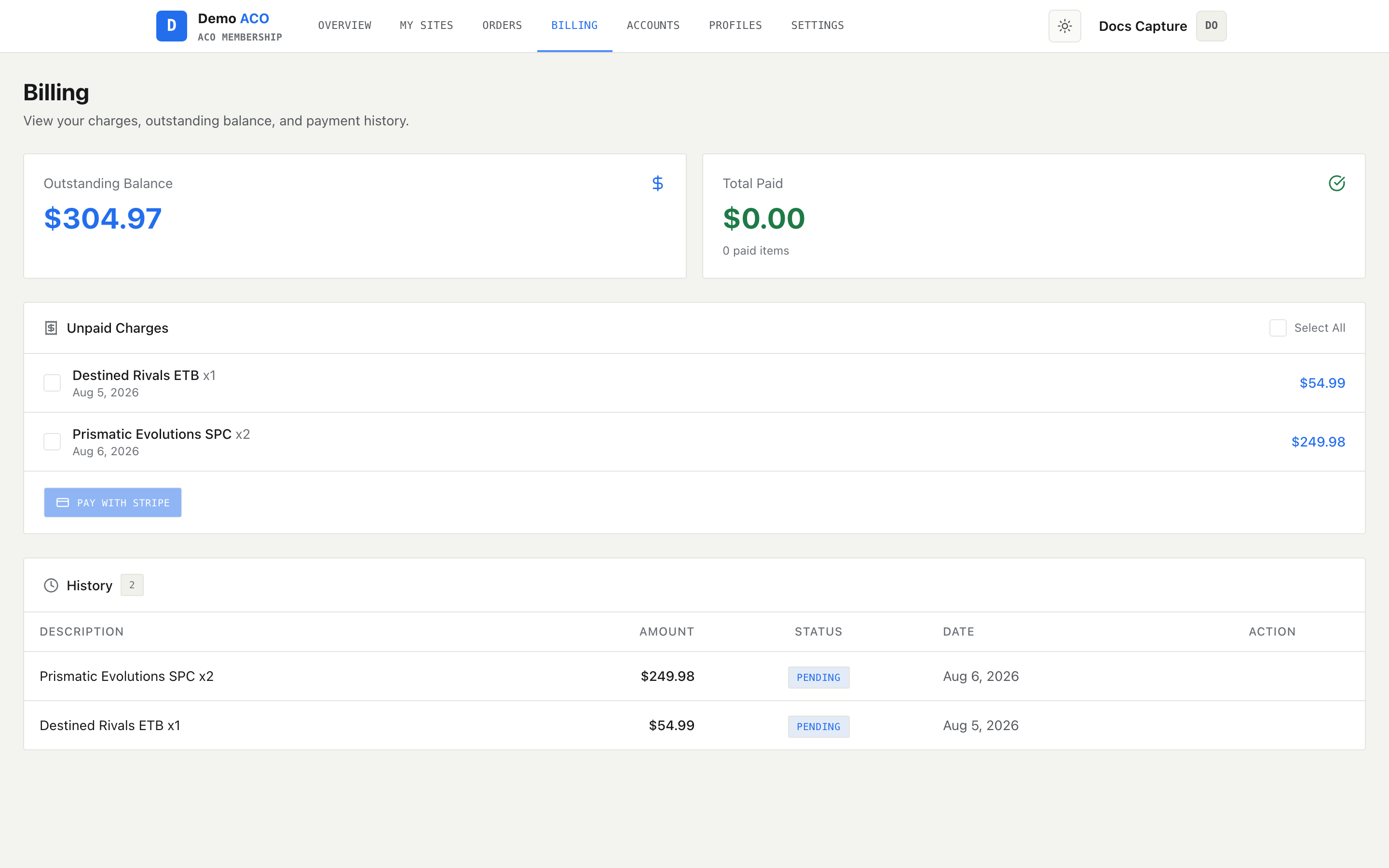Click the ACO Membership subtitle
Viewport: 1389px width, 868px height.
[240, 37]
